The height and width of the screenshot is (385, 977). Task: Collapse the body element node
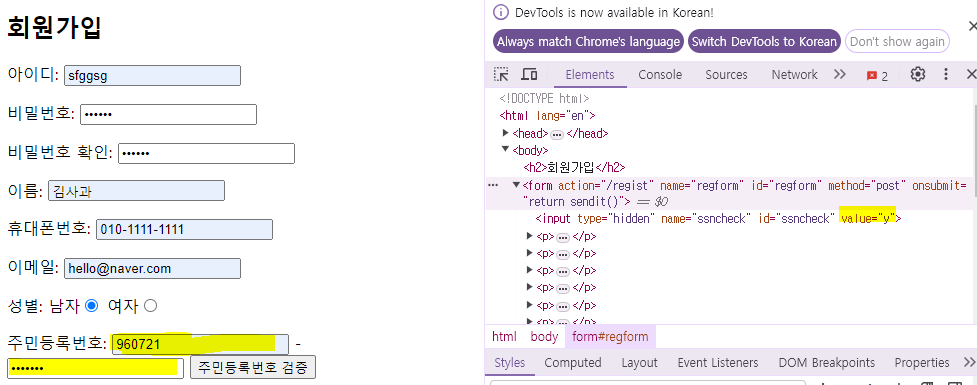505,150
